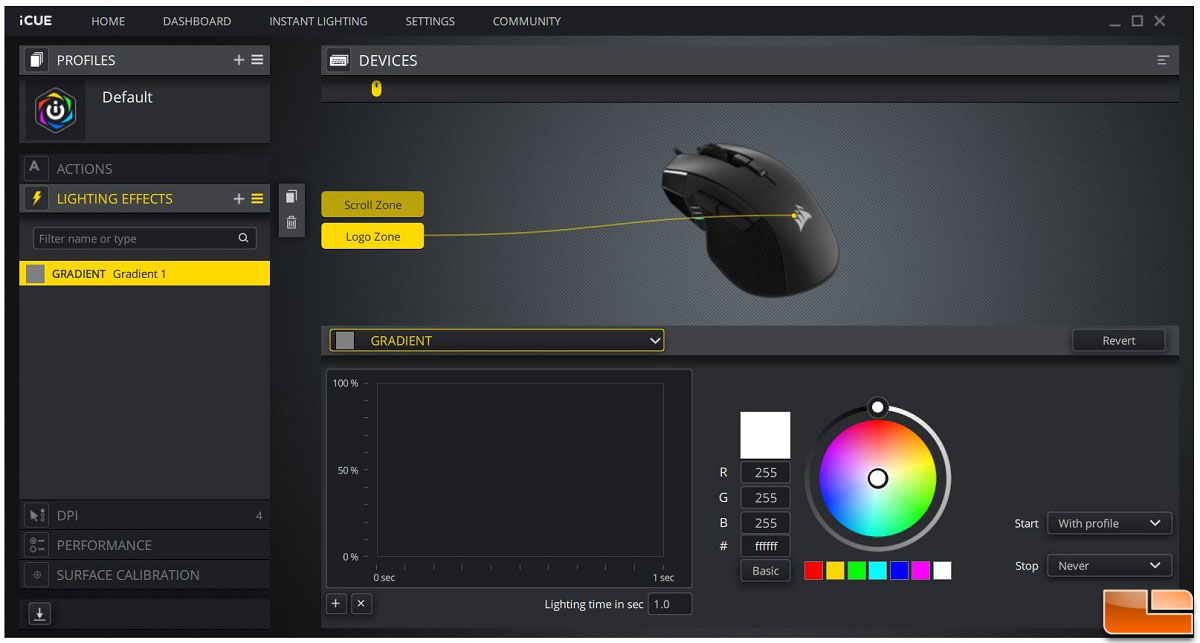Pick the yellow color swatch
Viewport: 1200px width, 643px height.
coord(835,571)
